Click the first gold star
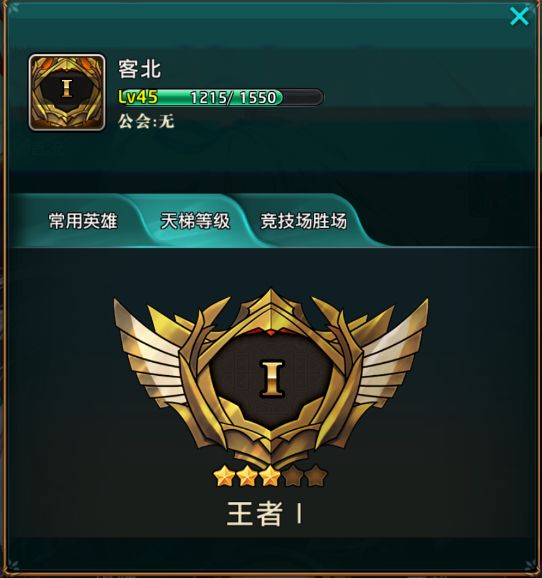Image resolution: width=542 pixels, height=578 pixels. coord(224,476)
